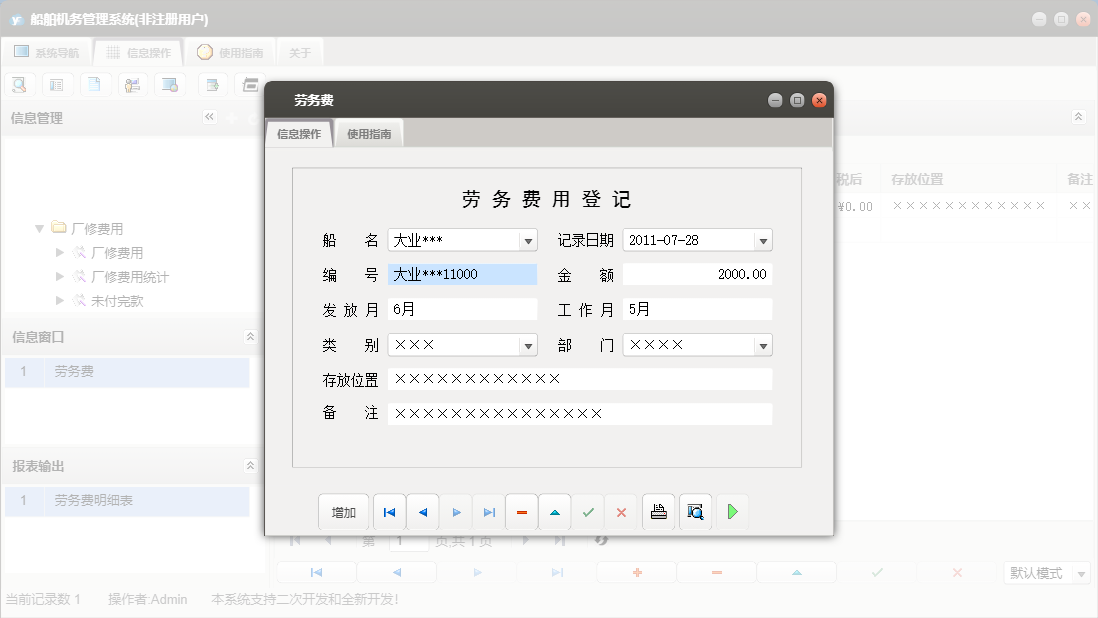
Task: Click the green run arrow in the dialog toolbar
Action: pos(732,511)
